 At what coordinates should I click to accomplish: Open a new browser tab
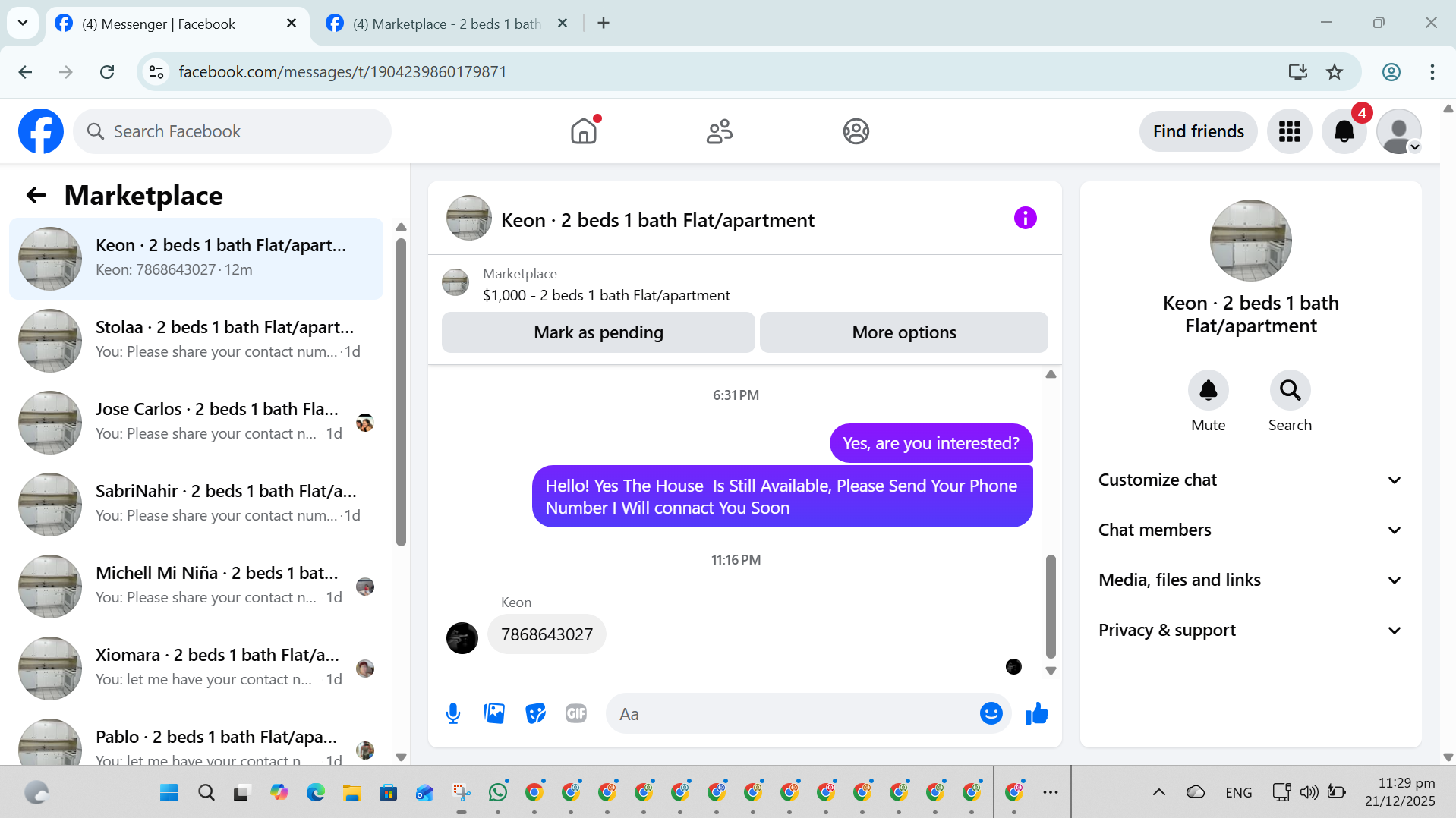pyautogui.click(x=604, y=23)
